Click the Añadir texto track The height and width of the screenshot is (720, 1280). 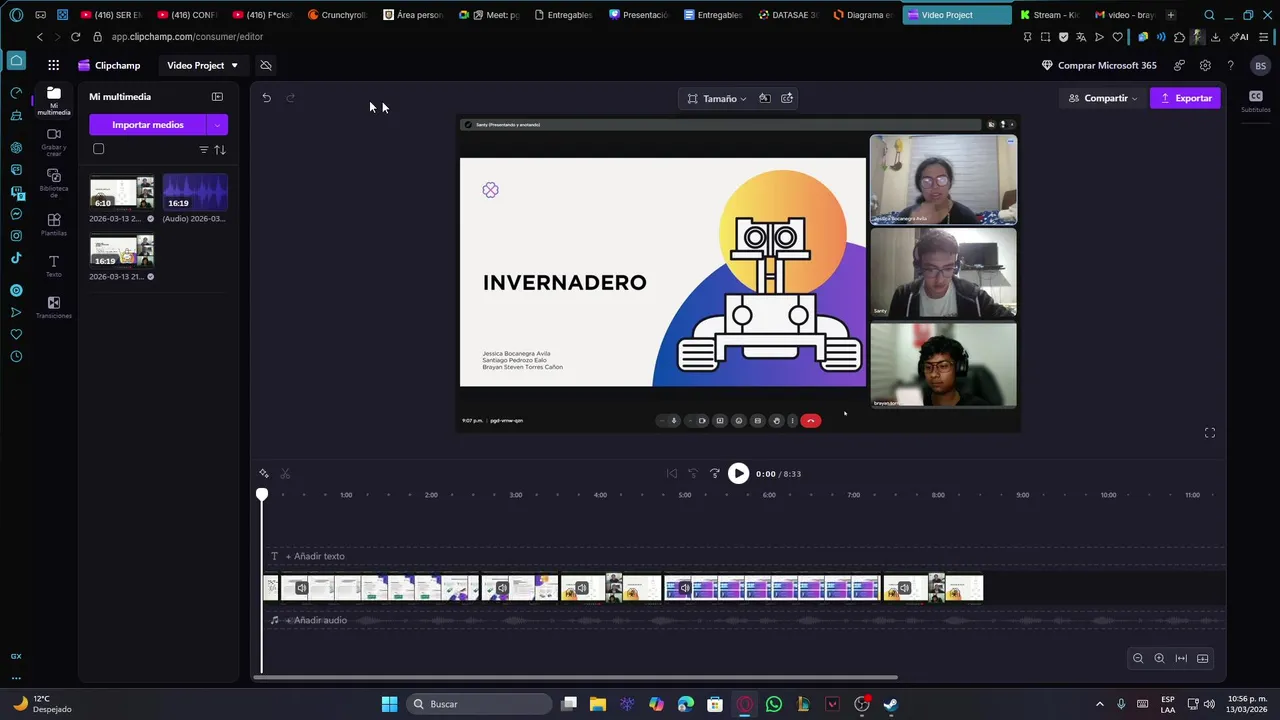click(744, 556)
